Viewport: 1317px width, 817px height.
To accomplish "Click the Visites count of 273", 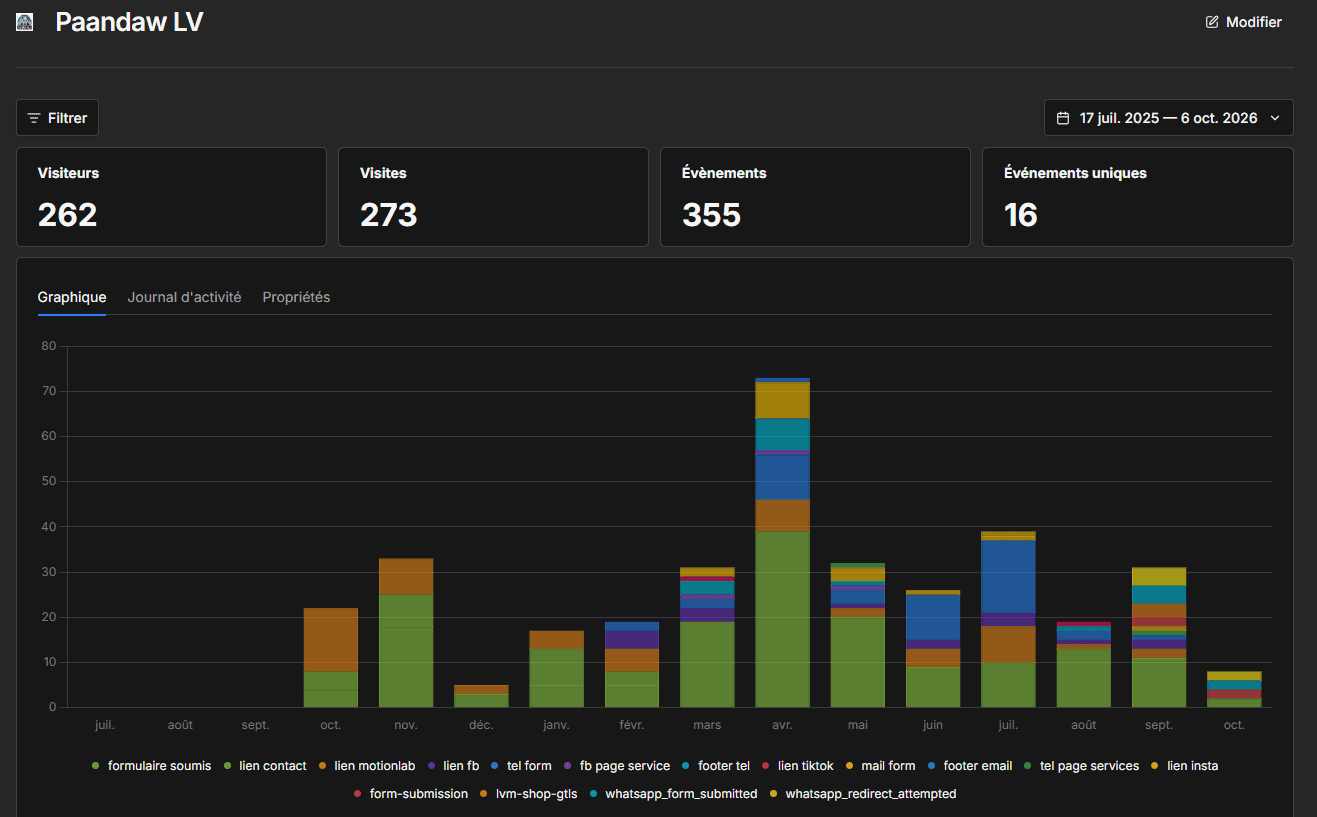I will (389, 214).
